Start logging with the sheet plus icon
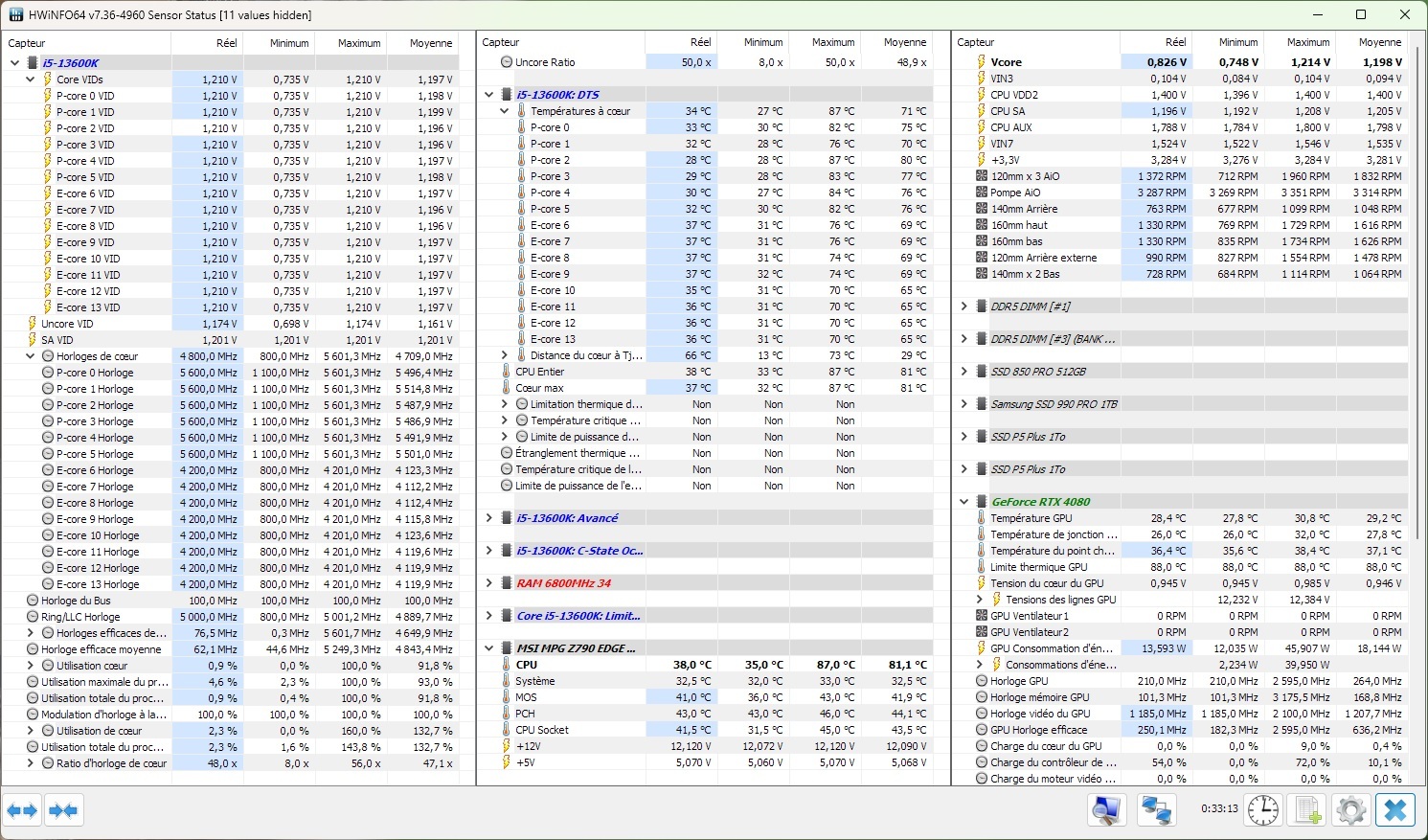1428x840 pixels. pyautogui.click(x=1307, y=810)
